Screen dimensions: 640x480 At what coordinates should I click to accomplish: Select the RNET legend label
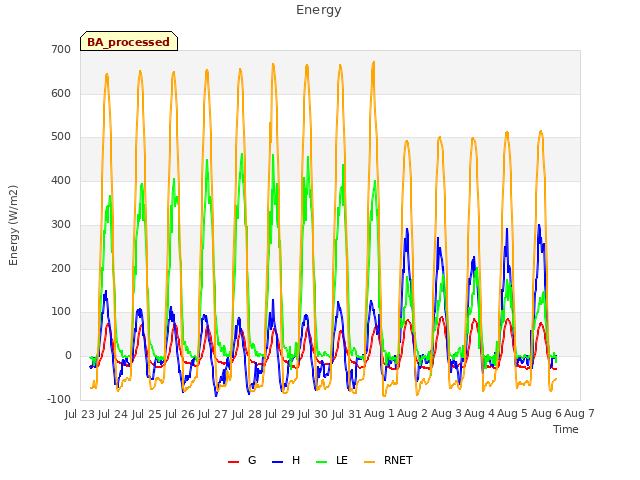tap(398, 460)
